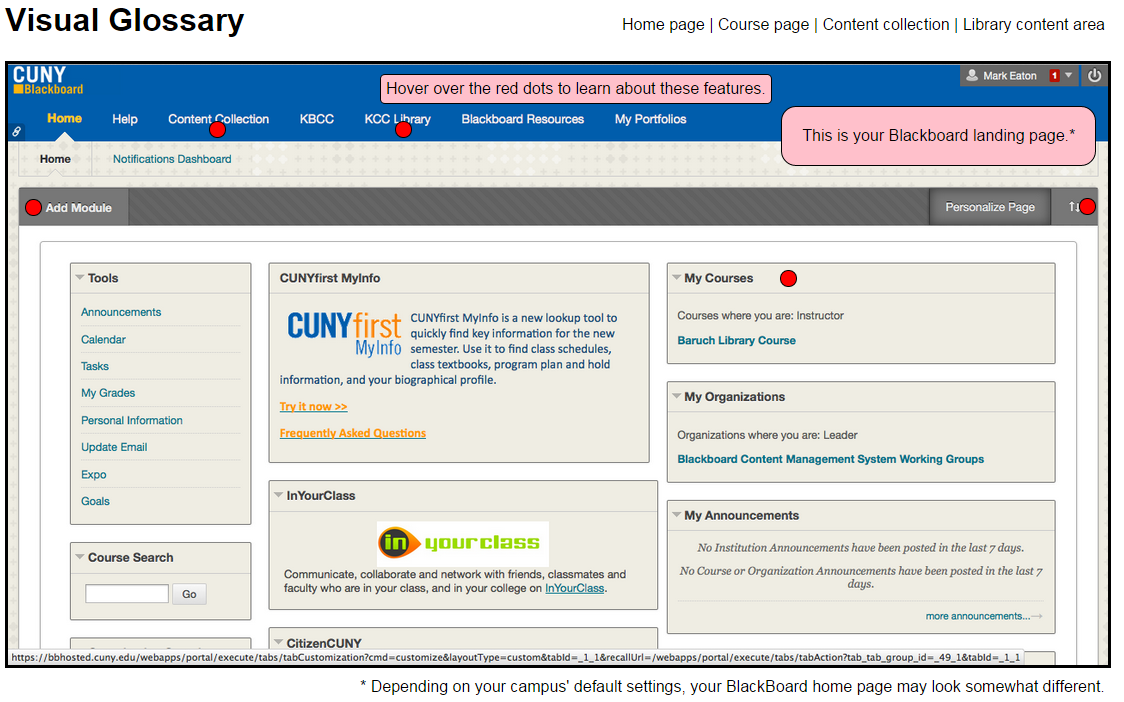
Task: Go to Library content area glossary link
Action: [1033, 24]
